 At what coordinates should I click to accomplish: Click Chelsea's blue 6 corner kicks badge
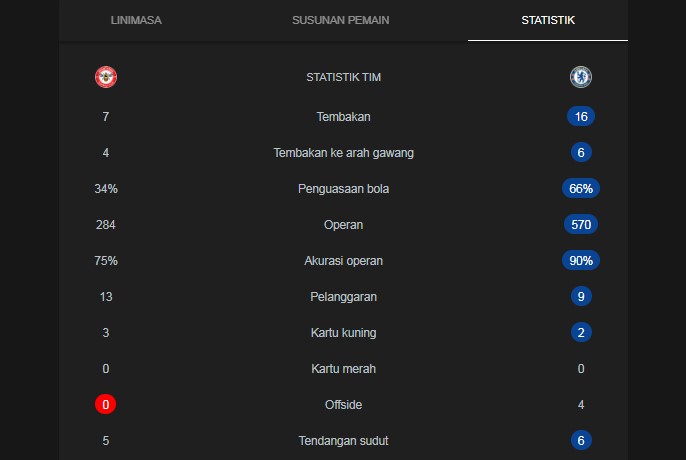581,440
